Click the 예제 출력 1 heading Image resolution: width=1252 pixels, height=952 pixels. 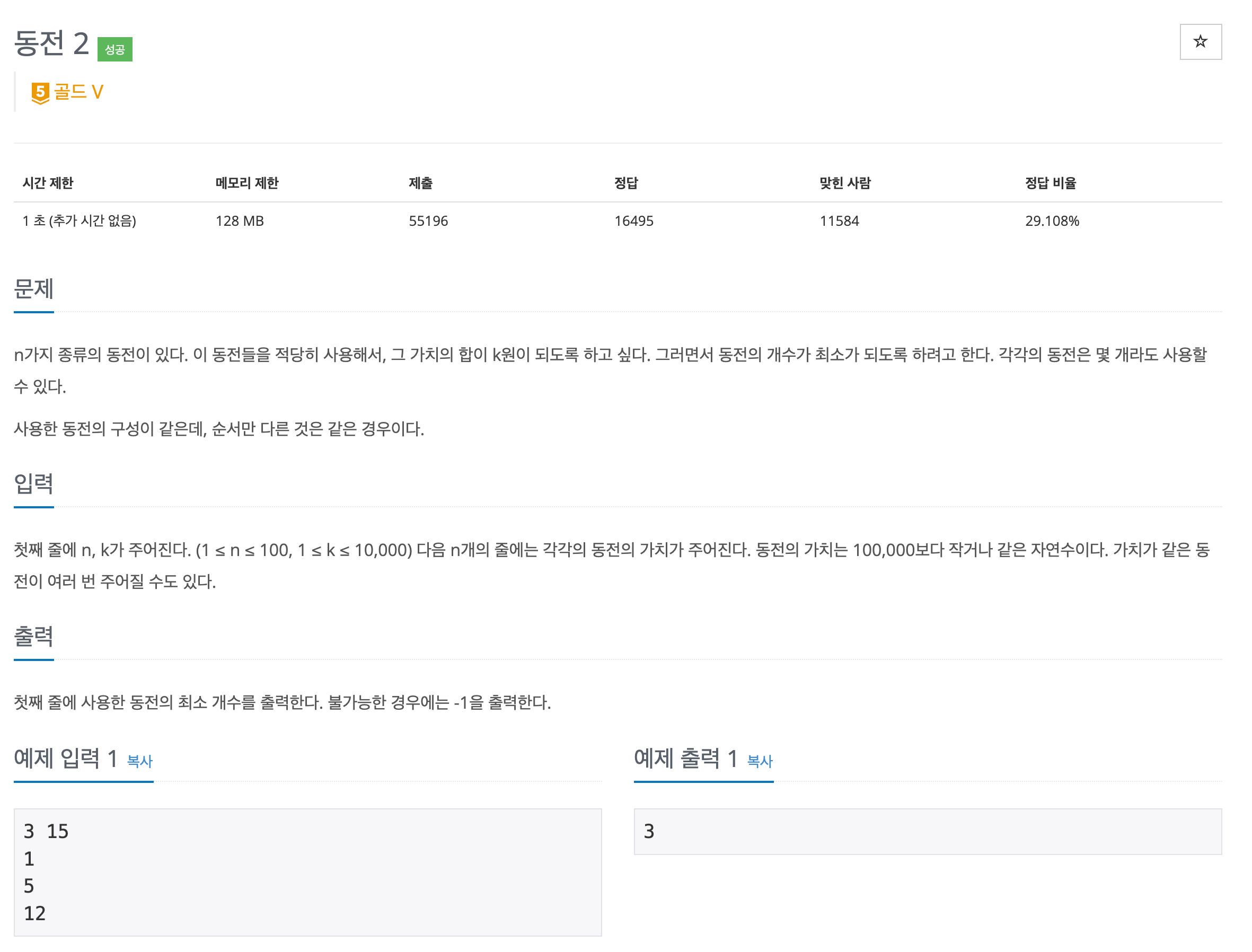(x=685, y=758)
